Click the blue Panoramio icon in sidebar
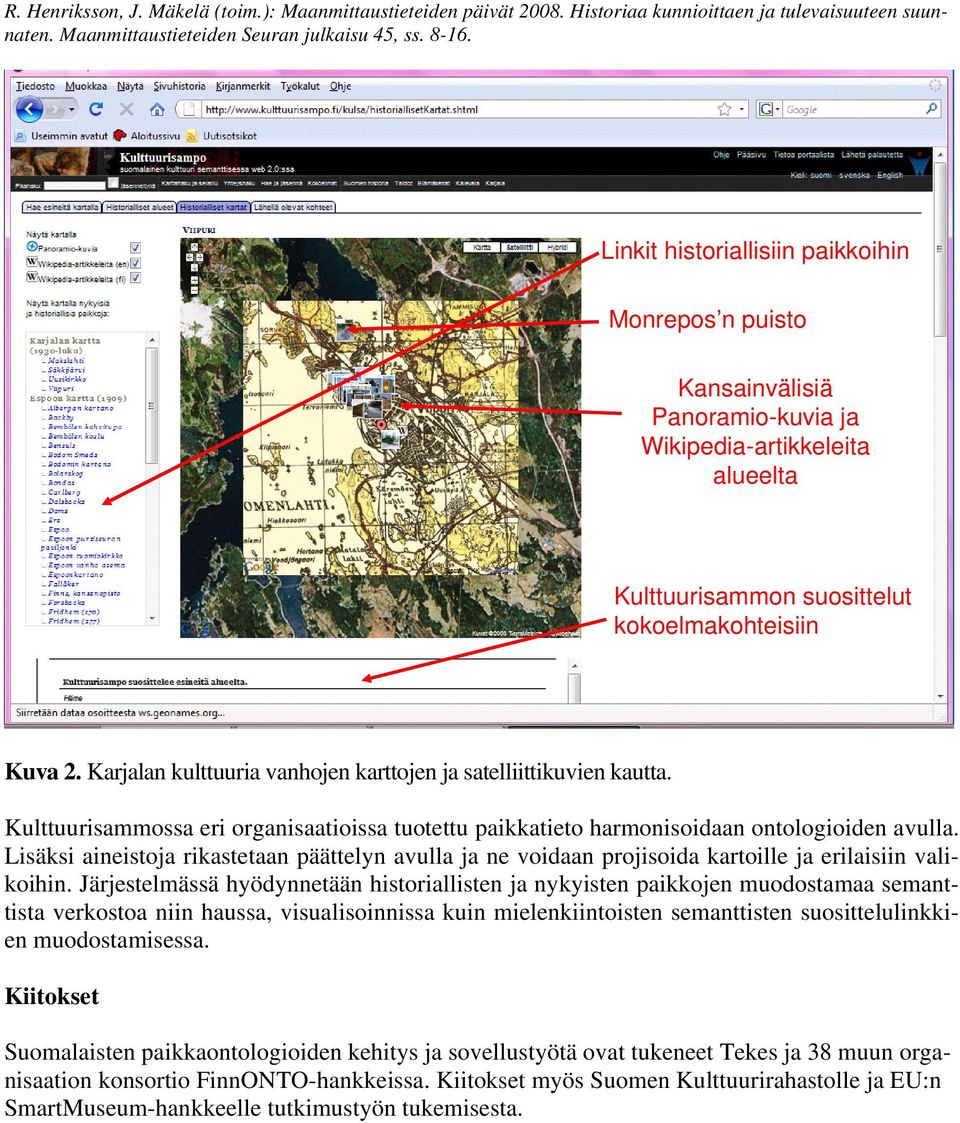 pos(32,247)
